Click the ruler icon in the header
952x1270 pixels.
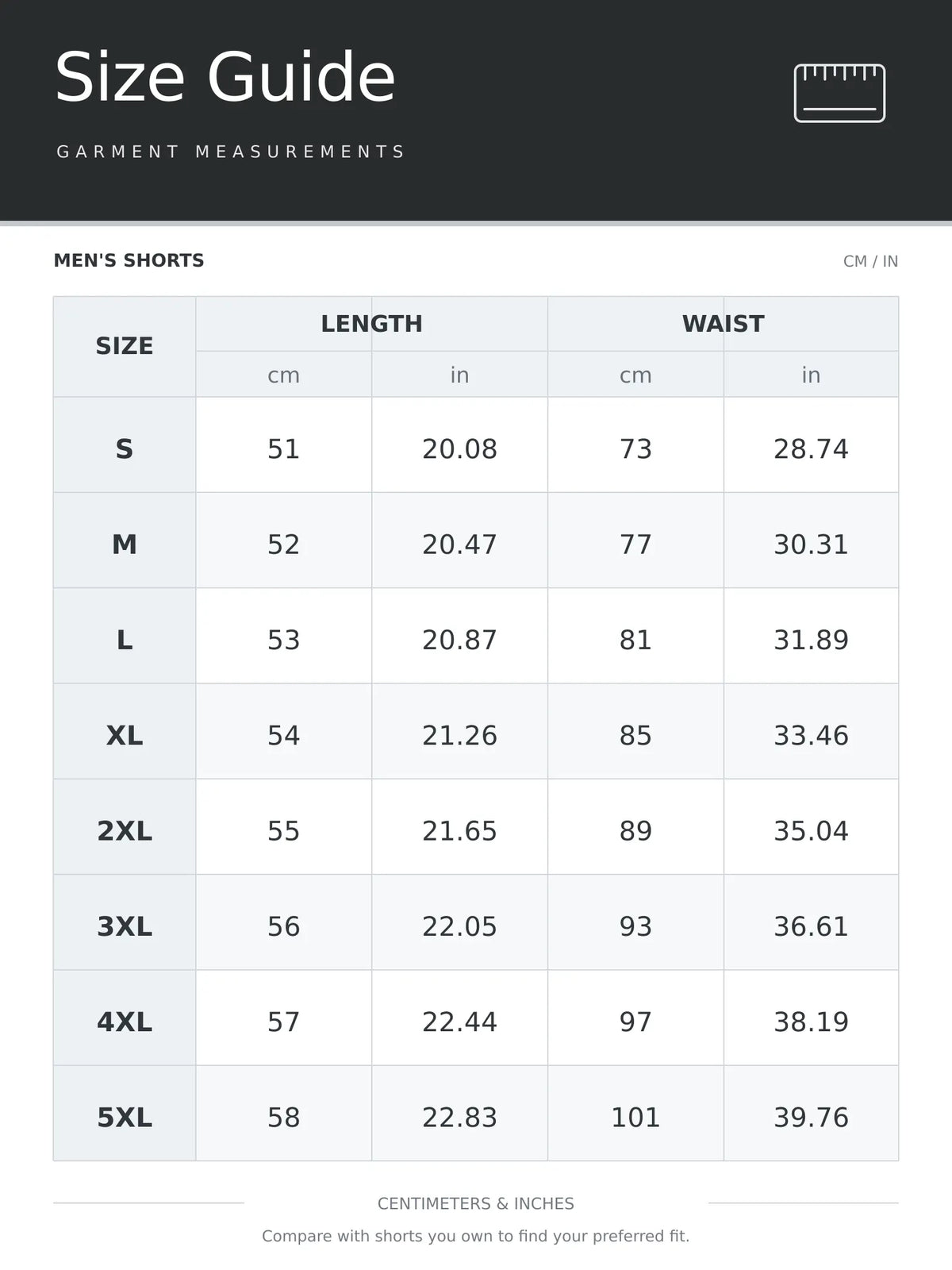(839, 93)
